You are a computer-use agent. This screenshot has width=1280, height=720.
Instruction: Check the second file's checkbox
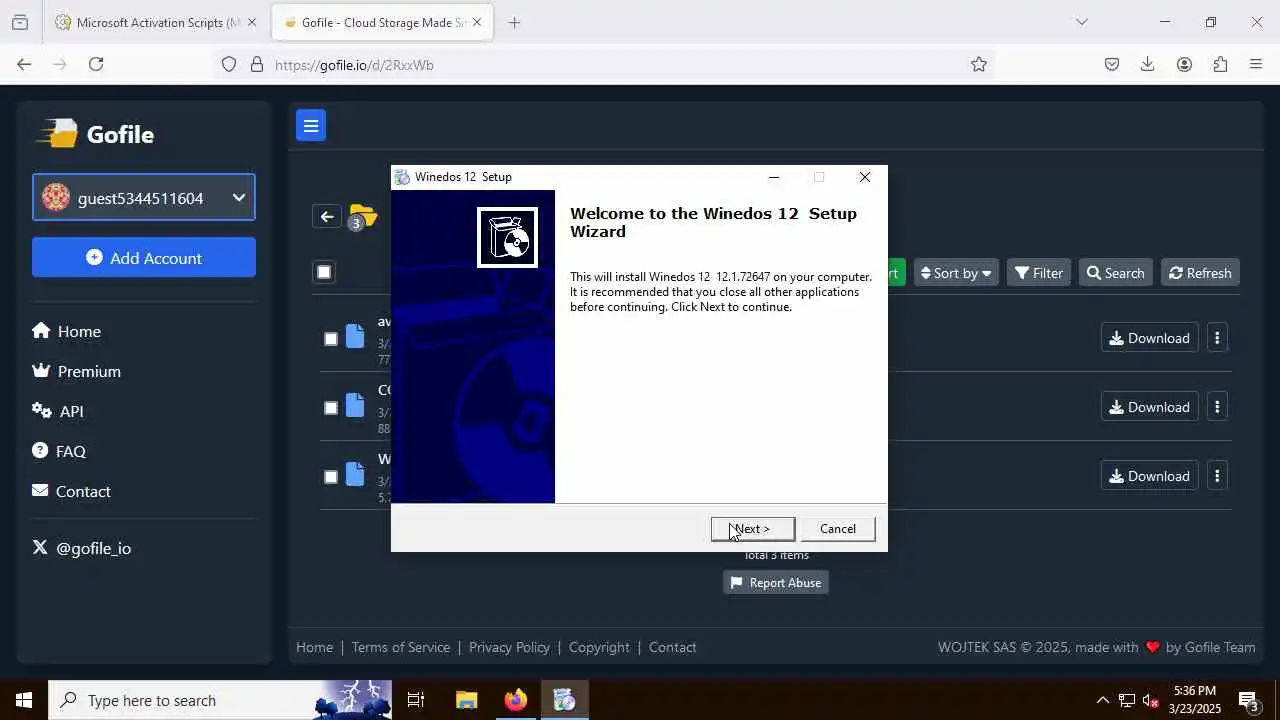(331, 408)
